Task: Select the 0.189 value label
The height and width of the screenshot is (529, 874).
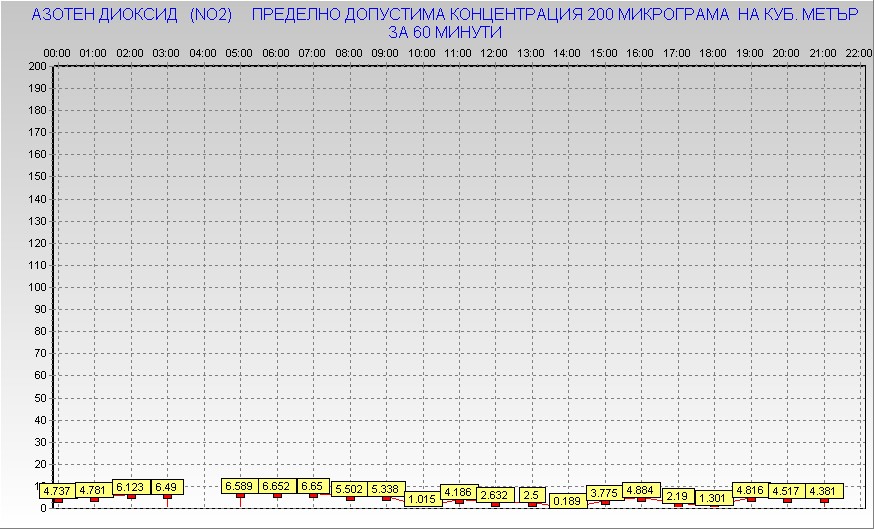Action: [568, 501]
